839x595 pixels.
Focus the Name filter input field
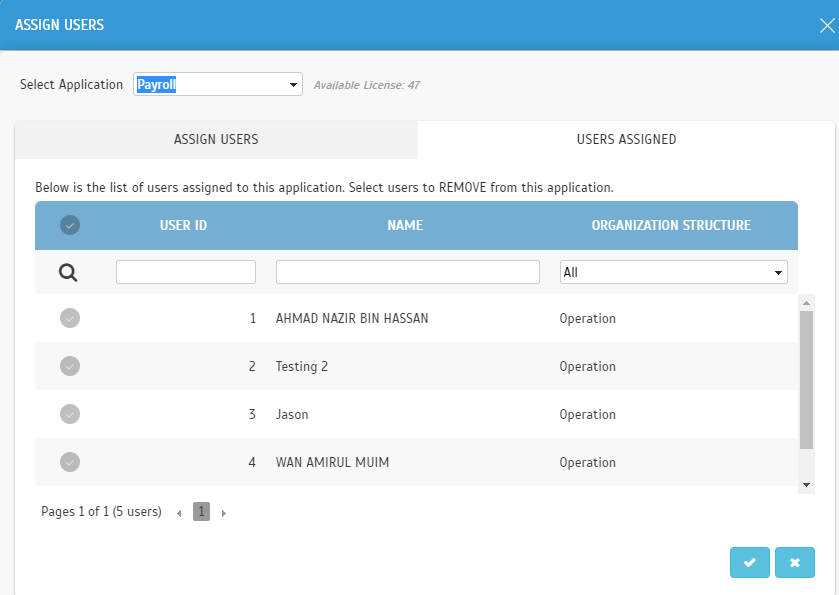pyautogui.click(x=408, y=272)
